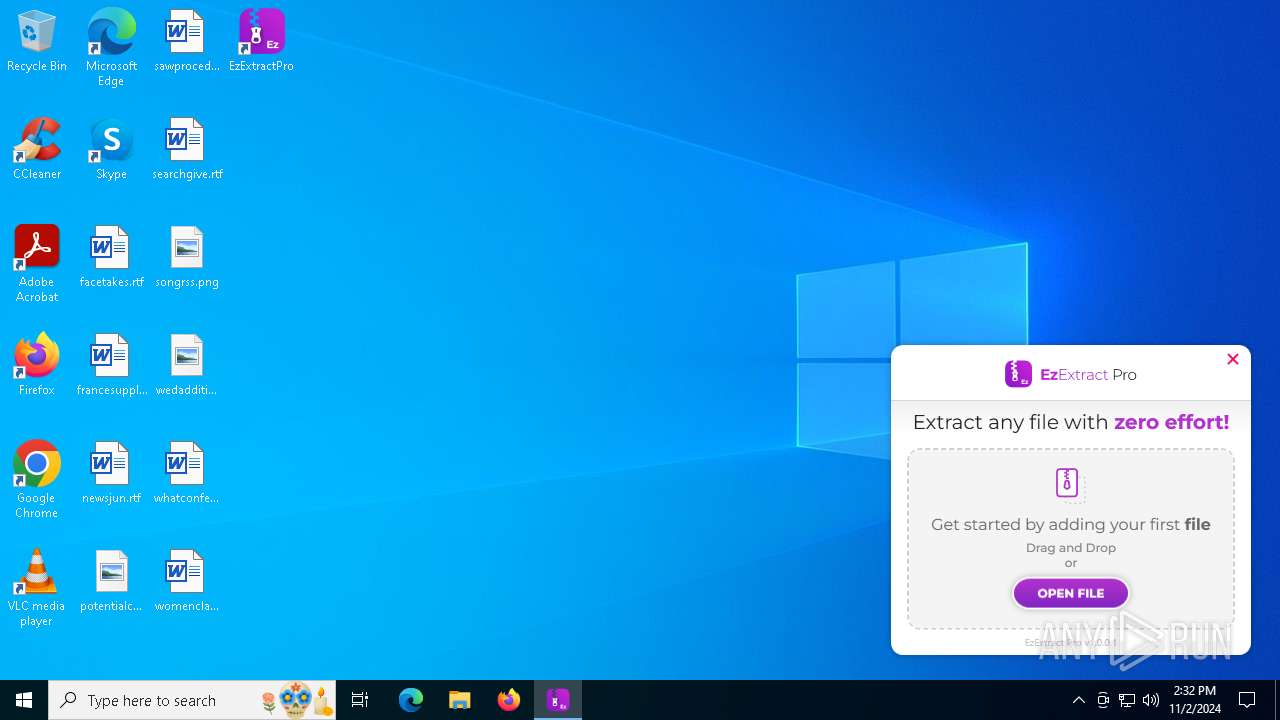Open the network status tray icon
The width and height of the screenshot is (1280, 720).
(1127, 700)
